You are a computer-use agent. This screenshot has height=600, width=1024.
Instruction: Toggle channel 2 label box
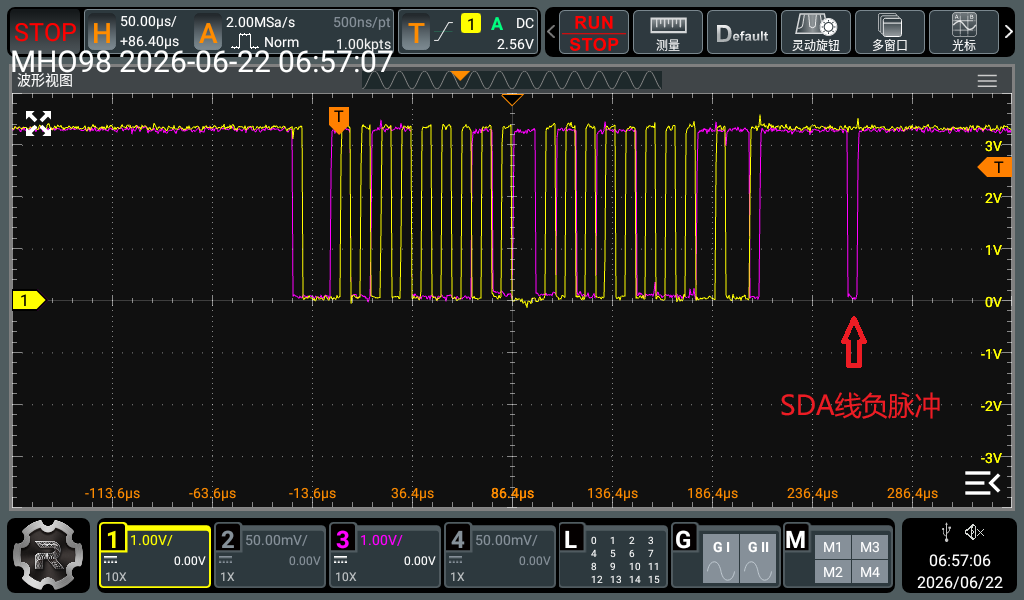tap(227, 539)
